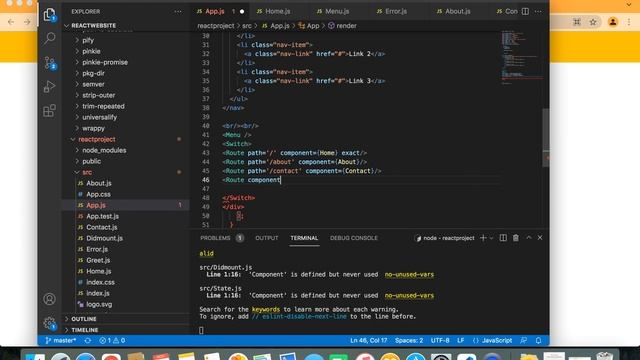Screen dimensions: 640x360
Task: Open profile avatar in browser window
Action: (613, 22)
